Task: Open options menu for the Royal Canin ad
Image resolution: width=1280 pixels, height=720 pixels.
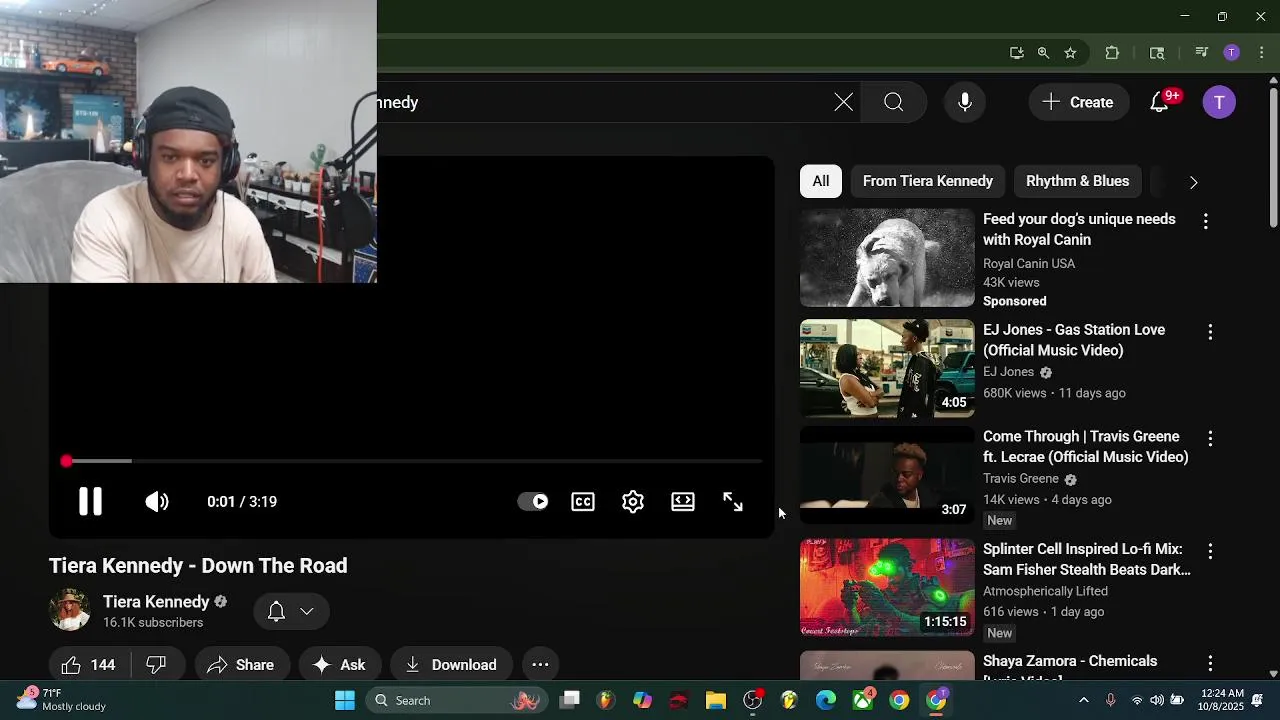Action: [x=1205, y=221]
